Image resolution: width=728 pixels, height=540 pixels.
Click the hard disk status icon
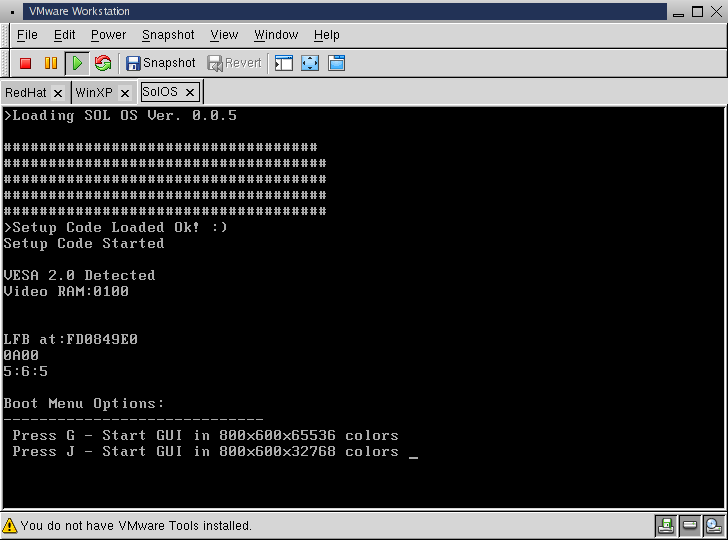[689, 526]
